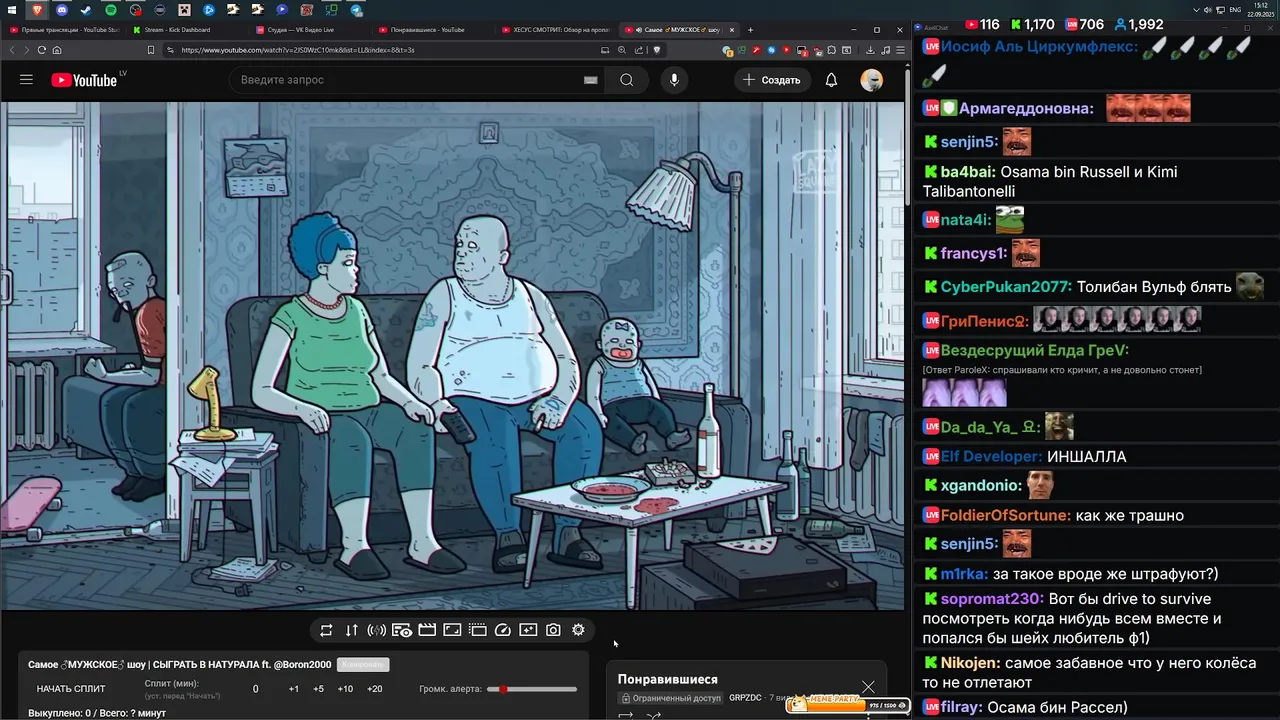1280x720 pixels.
Task: Click the ИНШАЛЛА message from Elf Developer
Action: tap(1086, 456)
